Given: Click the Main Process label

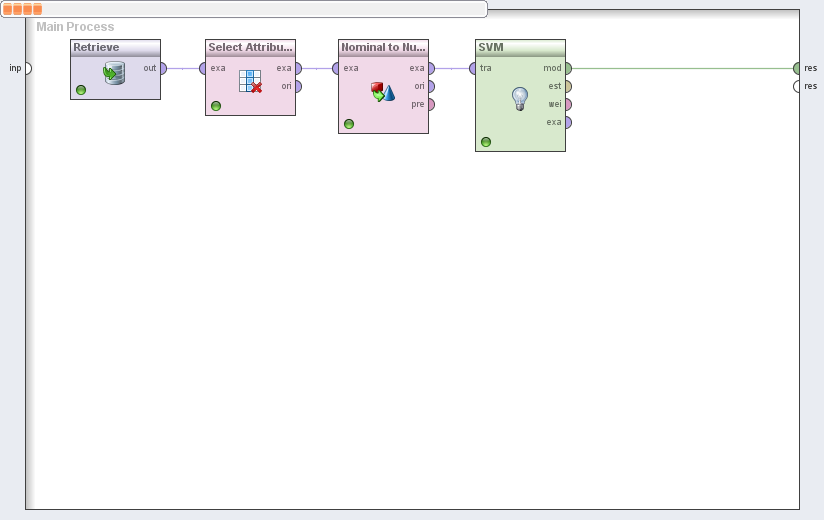Looking at the screenshot, I should [x=75, y=27].
